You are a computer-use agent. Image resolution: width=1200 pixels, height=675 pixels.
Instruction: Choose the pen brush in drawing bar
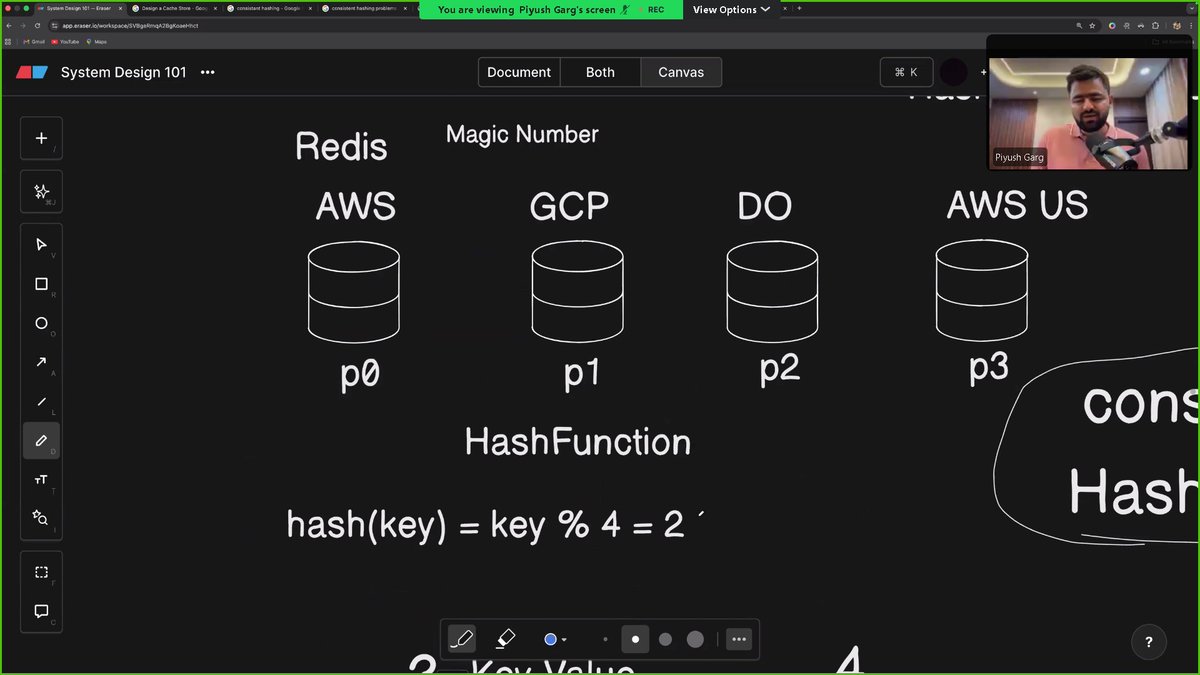tap(462, 639)
